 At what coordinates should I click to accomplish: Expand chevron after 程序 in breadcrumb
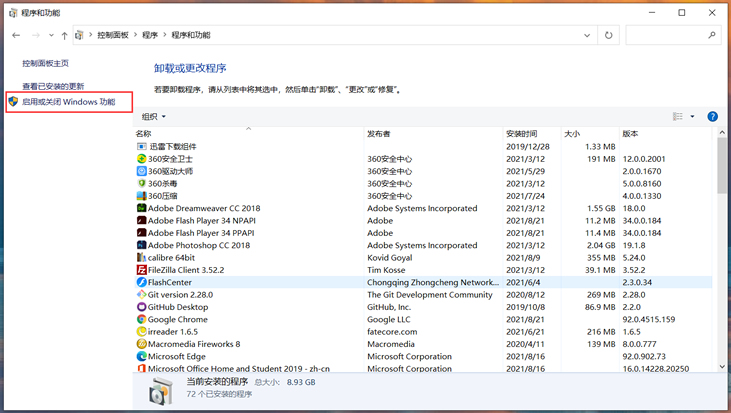[165, 35]
